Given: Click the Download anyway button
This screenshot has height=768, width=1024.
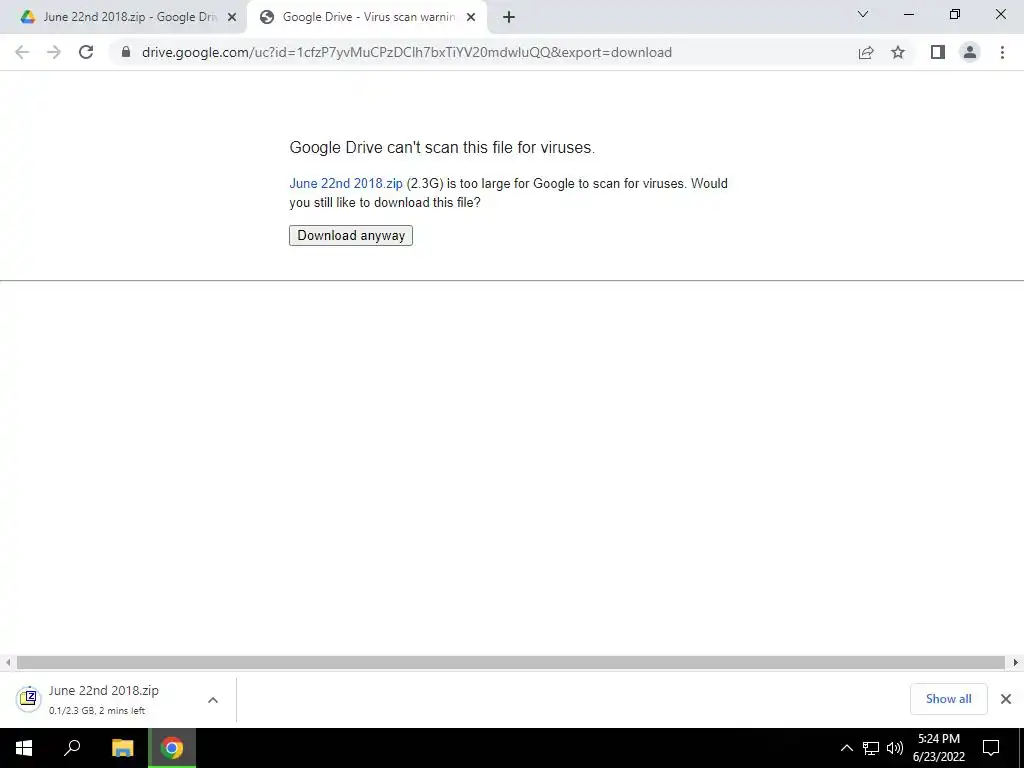Looking at the screenshot, I should pos(351,236).
